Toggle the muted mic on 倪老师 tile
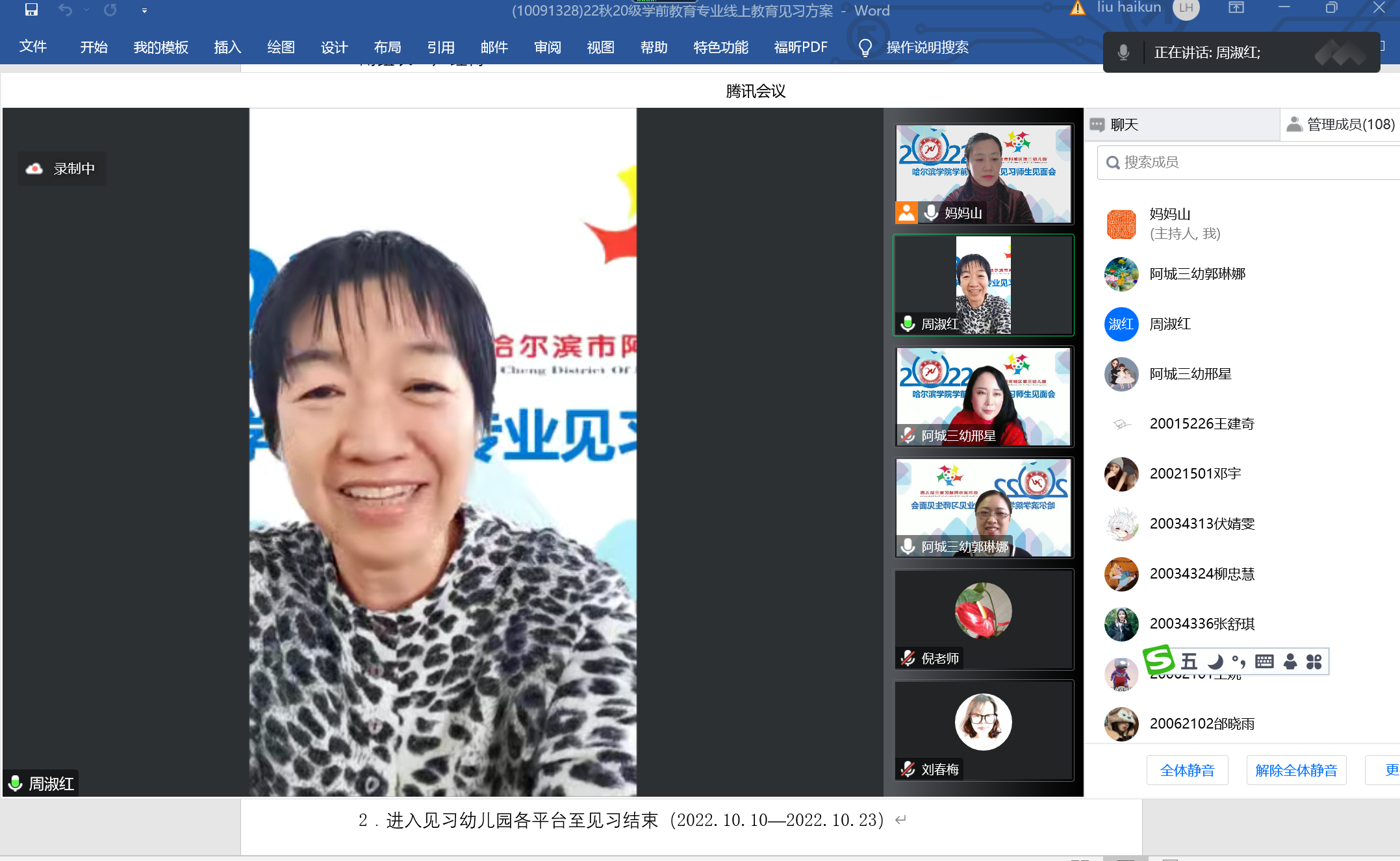 pyautogui.click(x=908, y=658)
